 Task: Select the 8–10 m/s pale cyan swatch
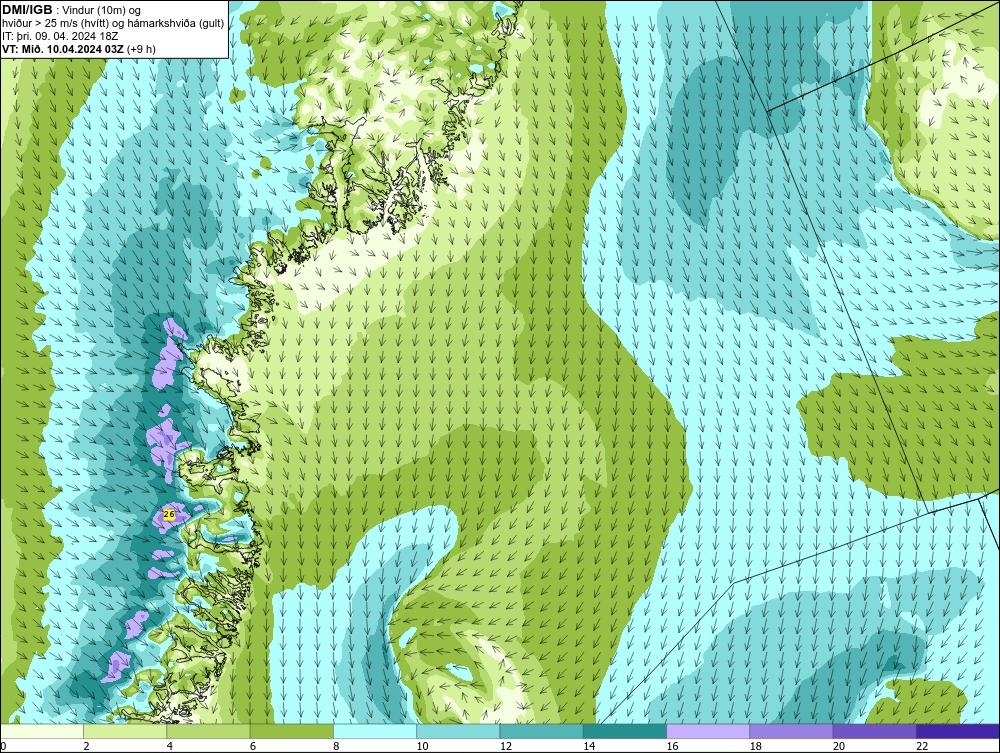(x=375, y=731)
